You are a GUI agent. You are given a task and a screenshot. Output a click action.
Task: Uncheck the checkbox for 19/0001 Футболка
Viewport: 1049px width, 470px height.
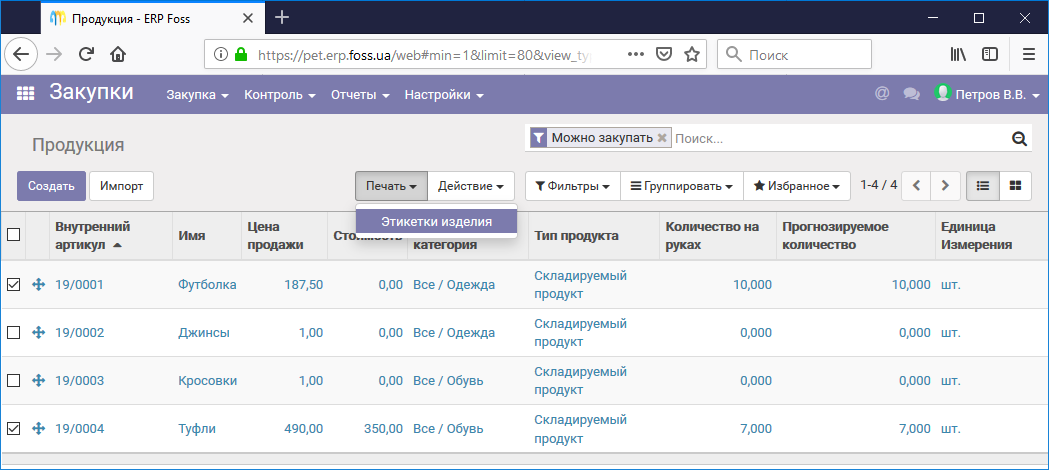13,285
